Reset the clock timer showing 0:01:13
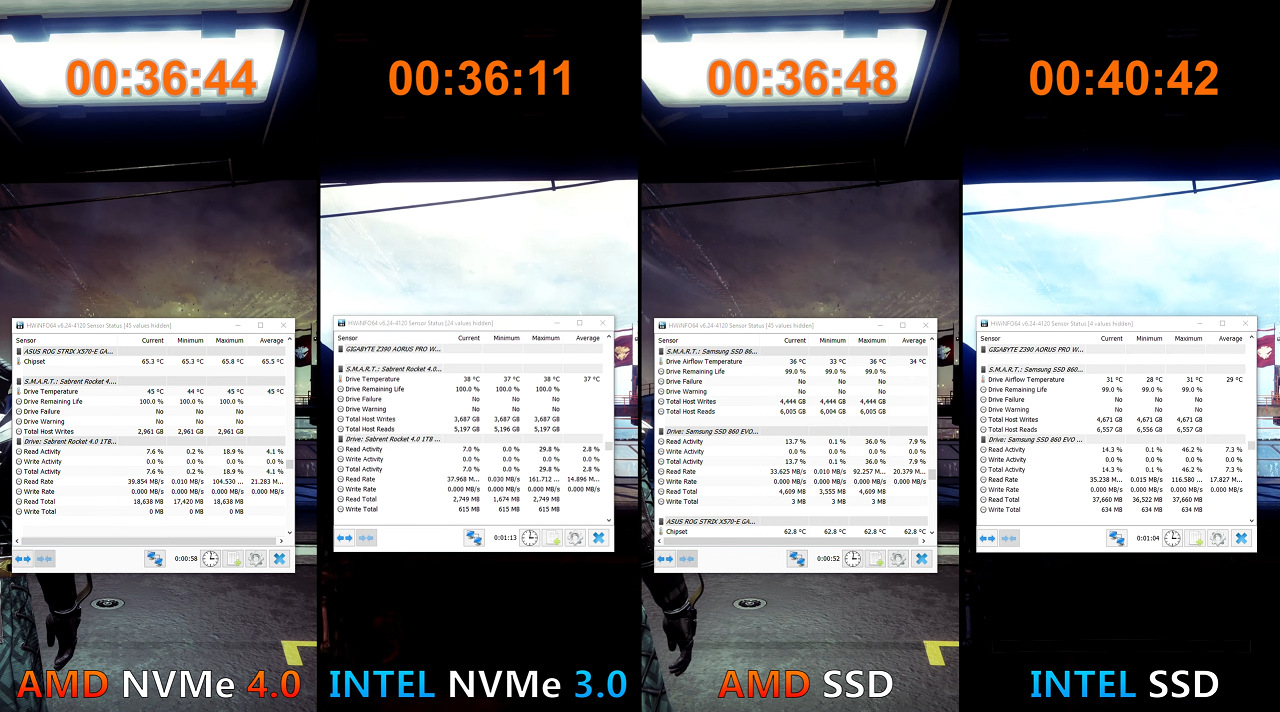1280x712 pixels. click(530, 537)
